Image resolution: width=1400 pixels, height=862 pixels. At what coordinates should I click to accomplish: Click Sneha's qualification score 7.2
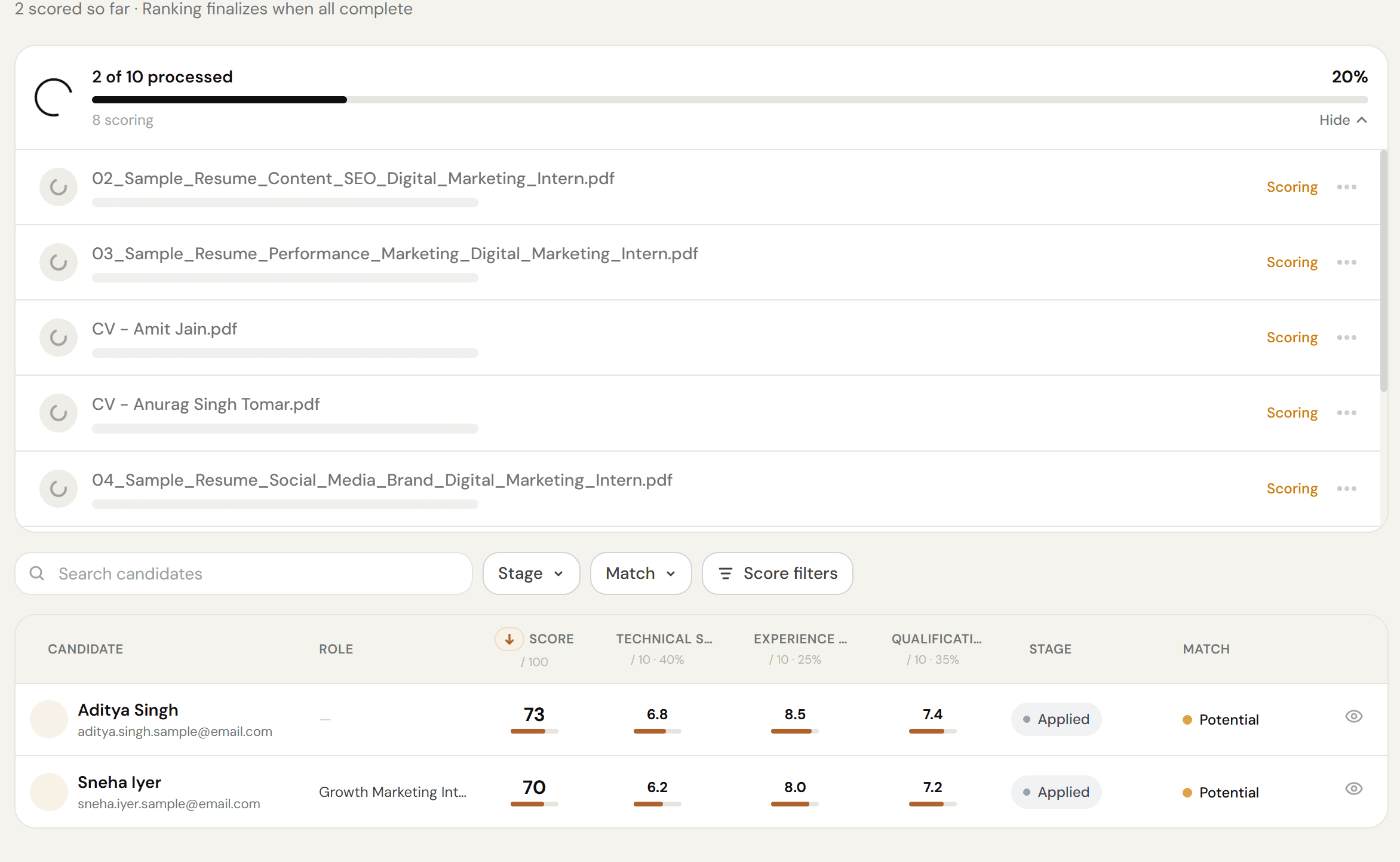932,787
